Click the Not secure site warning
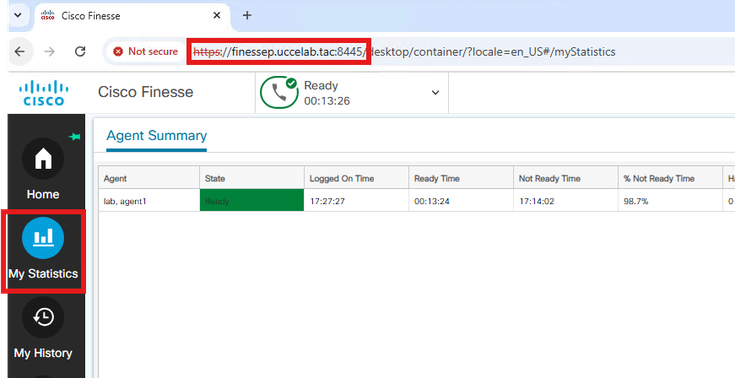This screenshot has height=378, width=735. coord(146,52)
